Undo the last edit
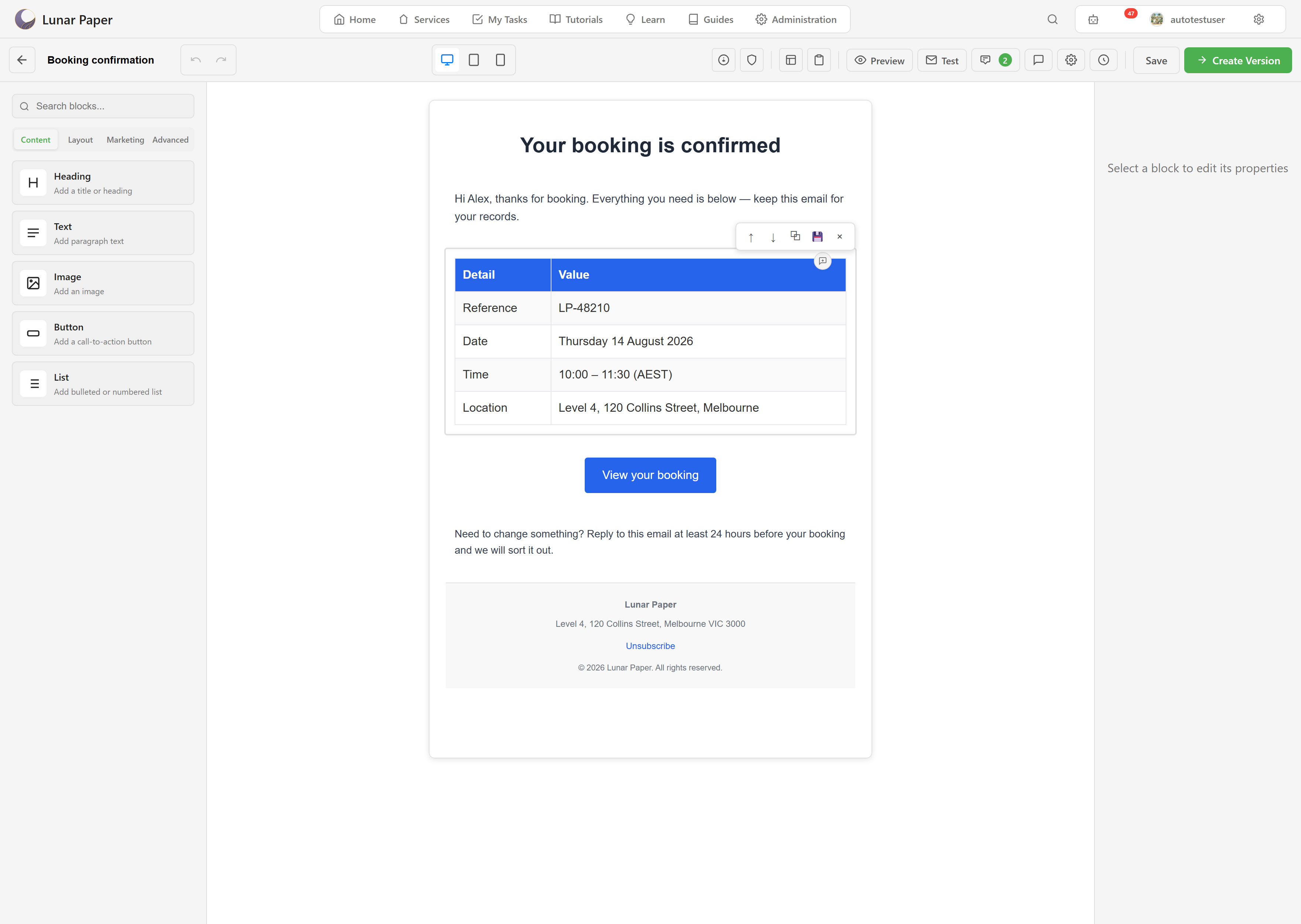 [x=196, y=60]
